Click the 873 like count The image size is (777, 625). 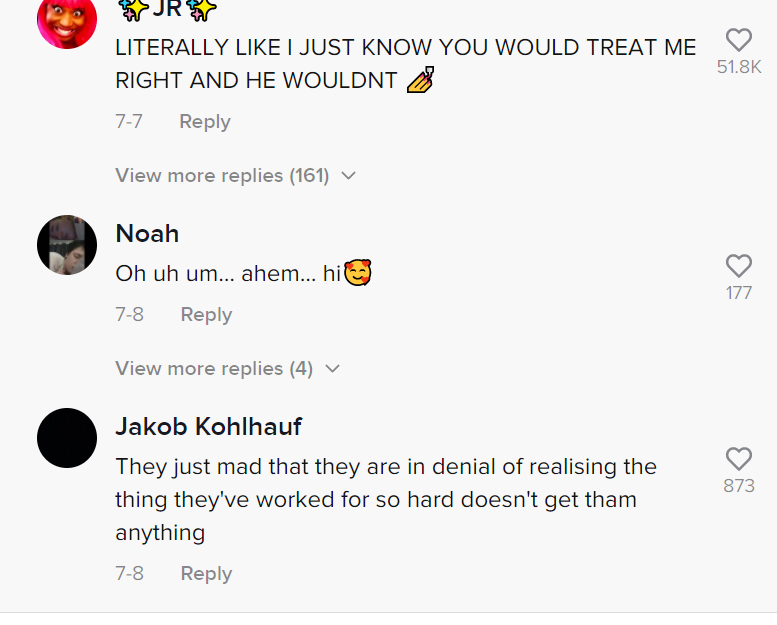tap(739, 486)
